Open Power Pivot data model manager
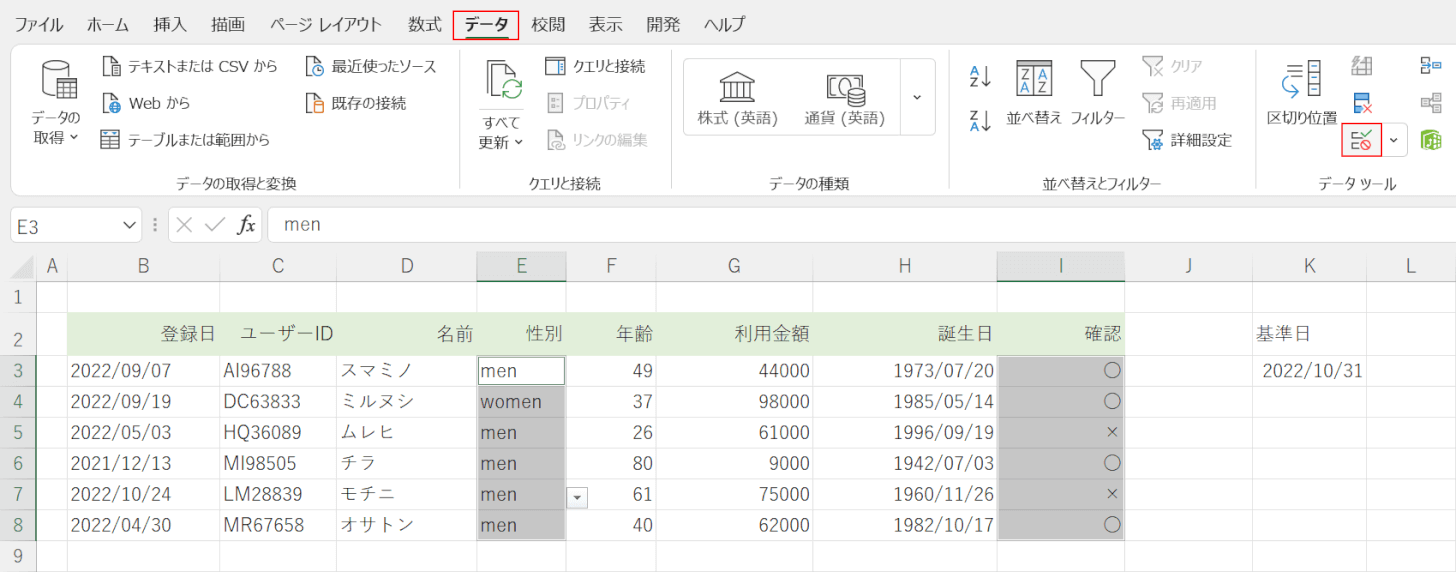1456x572 pixels. [1431, 140]
